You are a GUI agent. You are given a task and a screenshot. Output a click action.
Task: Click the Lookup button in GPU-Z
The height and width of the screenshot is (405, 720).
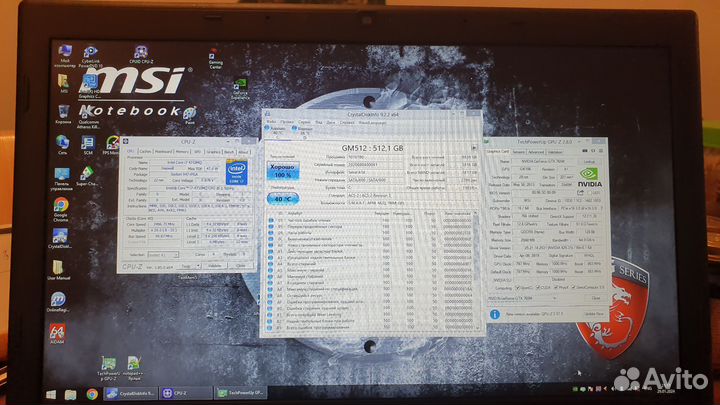(589, 162)
